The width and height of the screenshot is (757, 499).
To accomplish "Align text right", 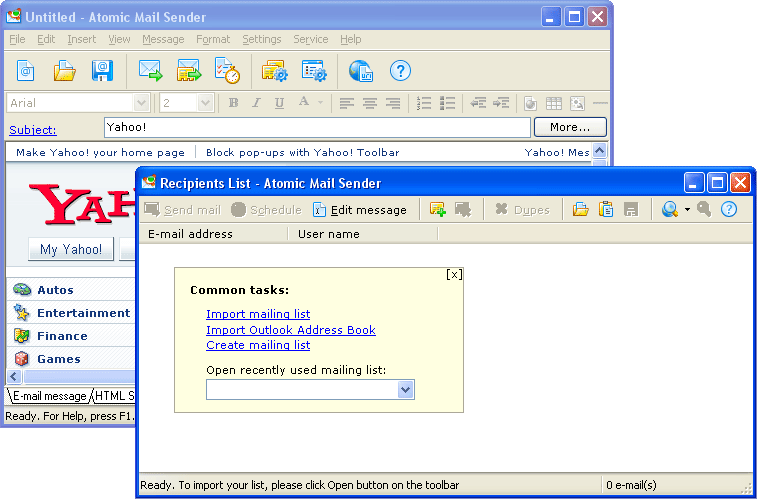I will click(393, 103).
